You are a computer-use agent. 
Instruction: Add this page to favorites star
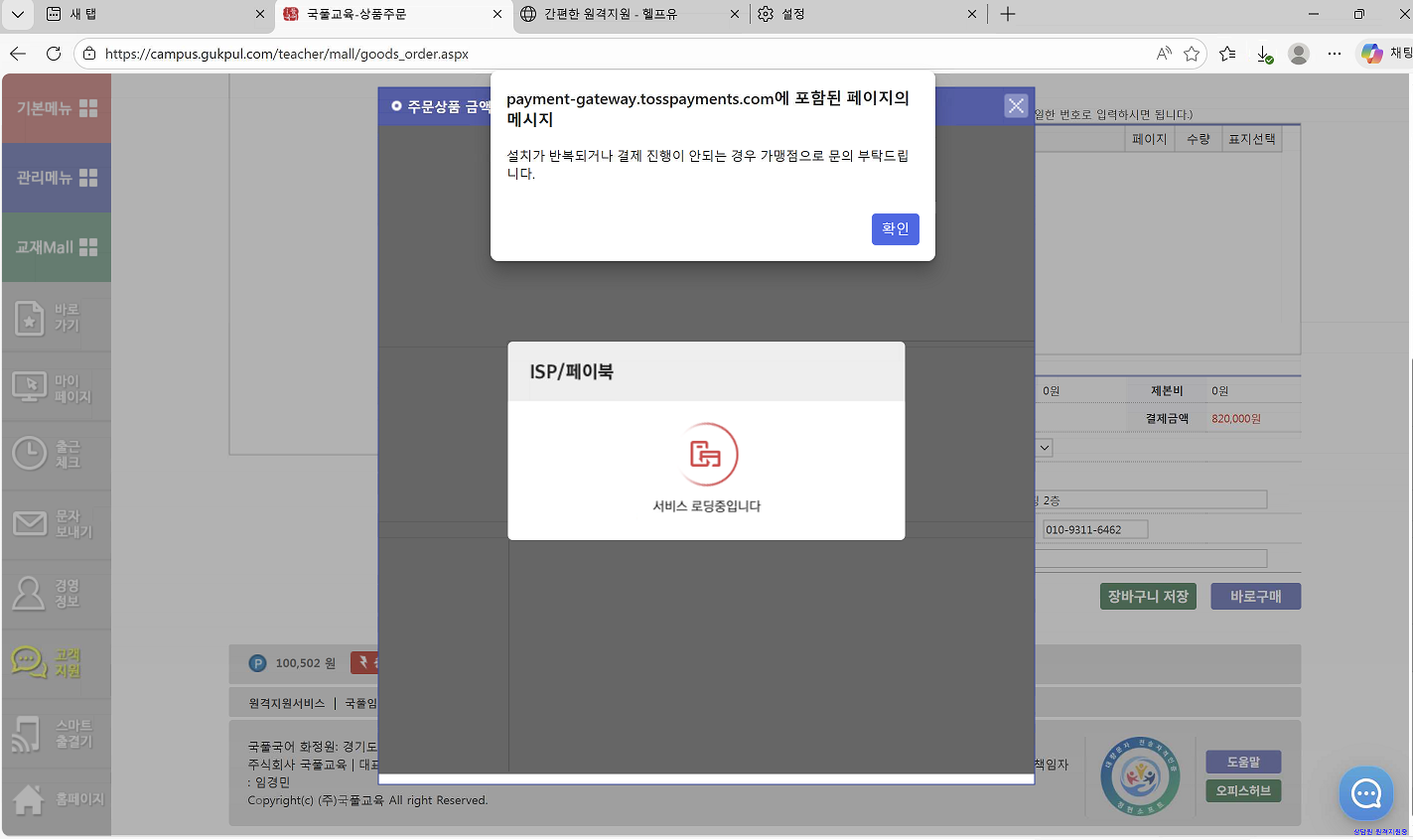click(1192, 54)
